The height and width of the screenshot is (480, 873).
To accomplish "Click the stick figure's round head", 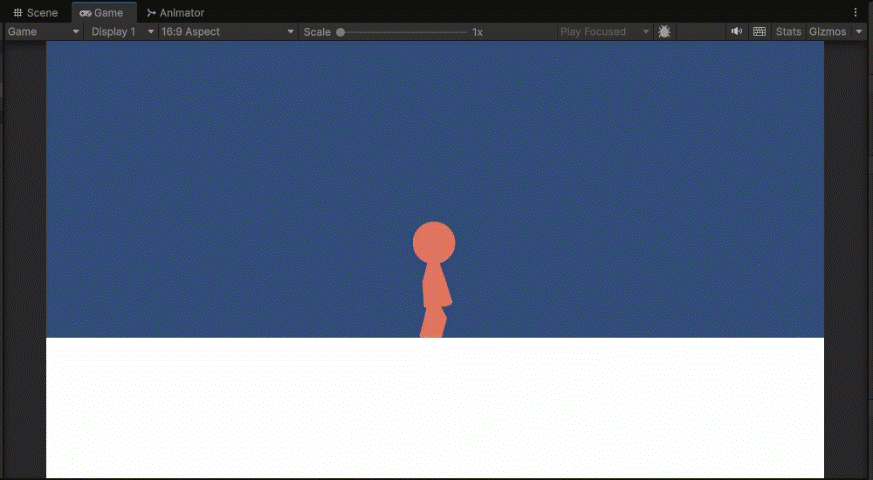I will (434, 242).
